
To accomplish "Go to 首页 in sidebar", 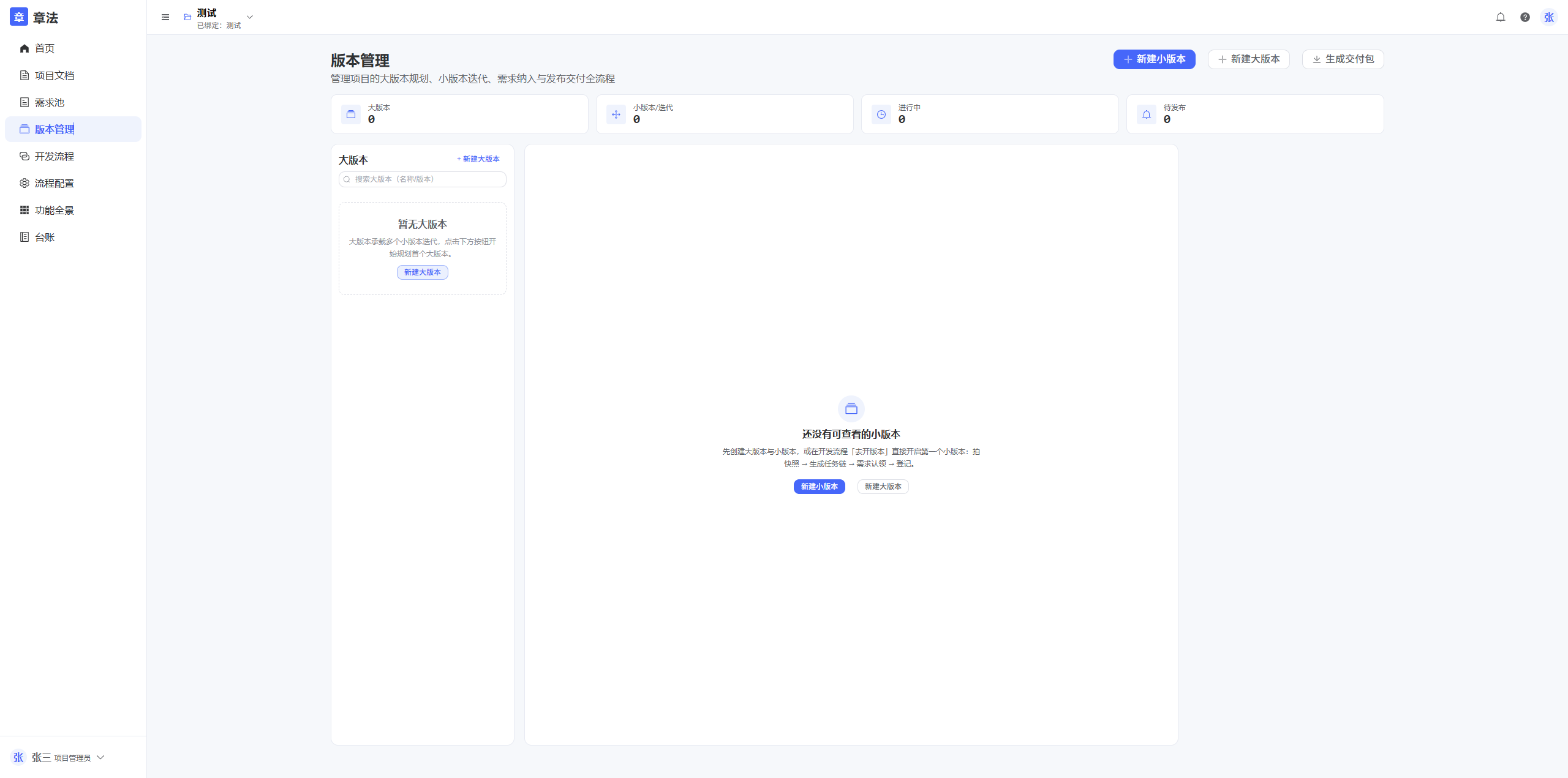I will pos(73,48).
